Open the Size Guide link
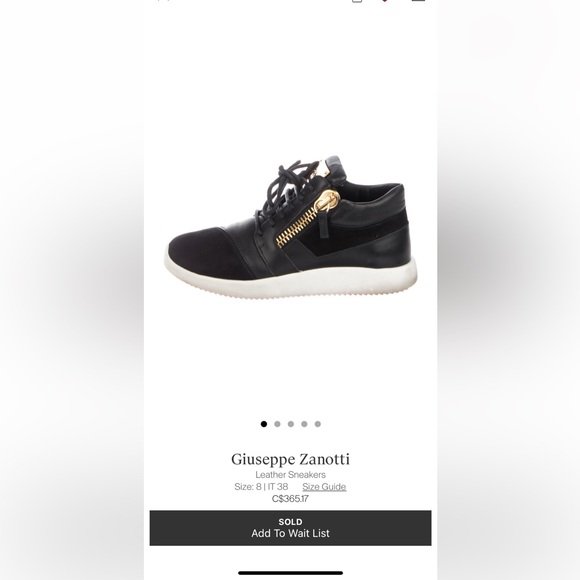This screenshot has height=580, width=580. 324,486
